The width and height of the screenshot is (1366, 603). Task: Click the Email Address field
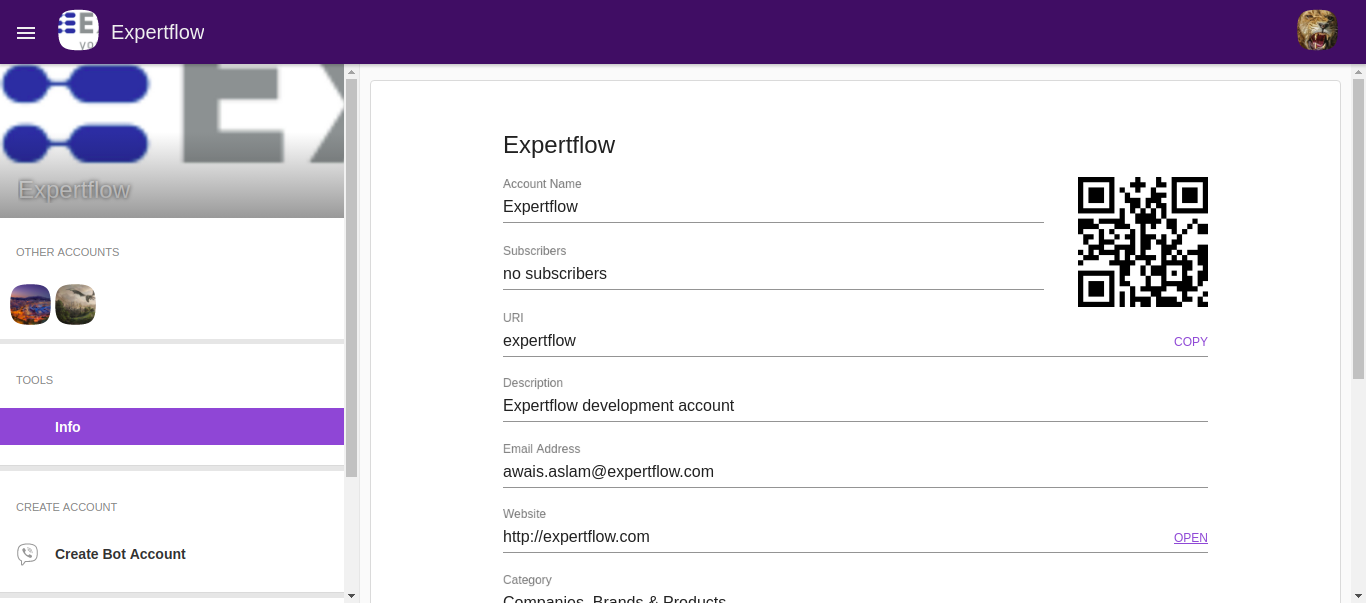pos(854,472)
